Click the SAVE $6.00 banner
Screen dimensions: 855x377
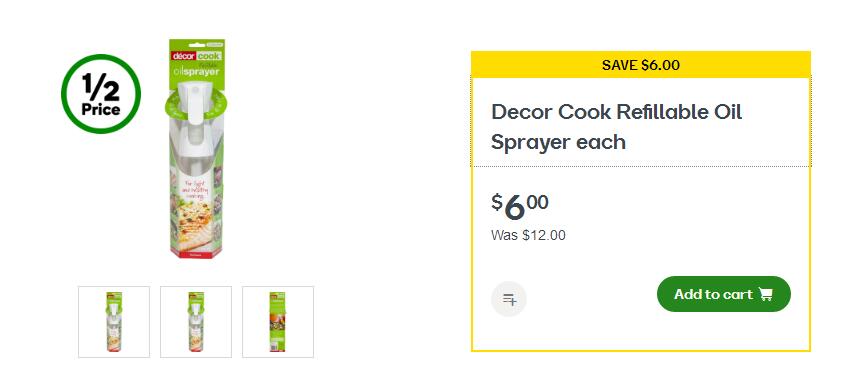[x=641, y=65]
